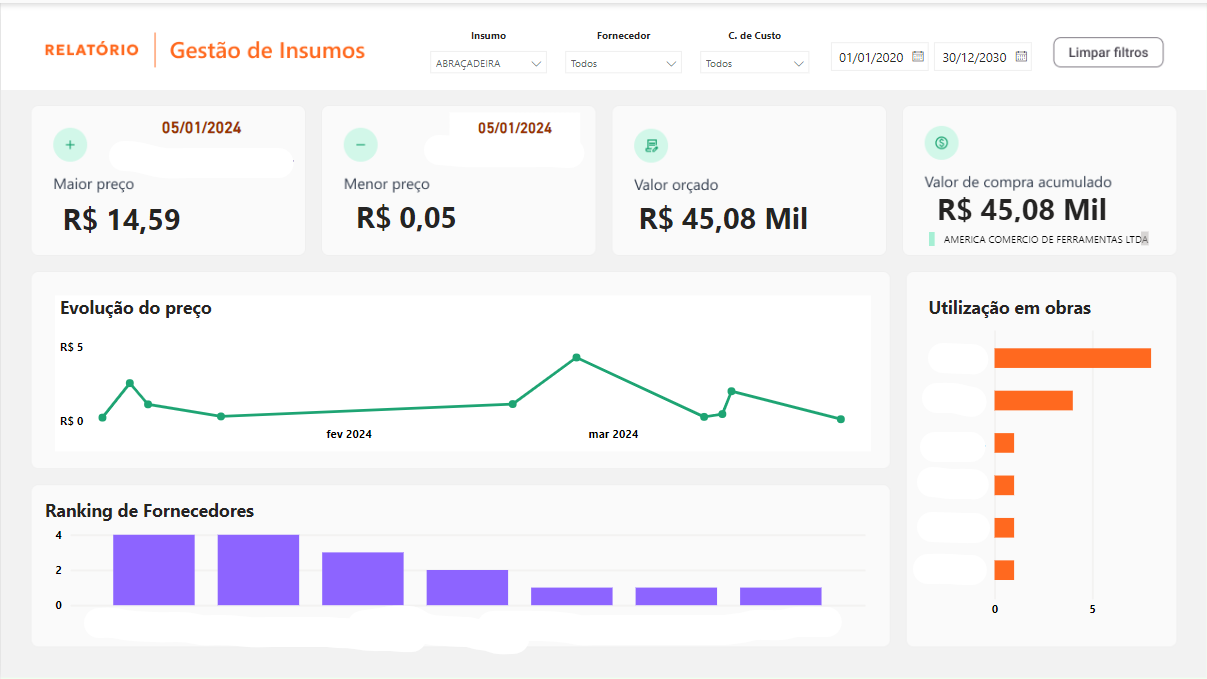This screenshot has width=1207, height=679.
Task: Click the start date field 01/01/2020
Action: coord(871,57)
